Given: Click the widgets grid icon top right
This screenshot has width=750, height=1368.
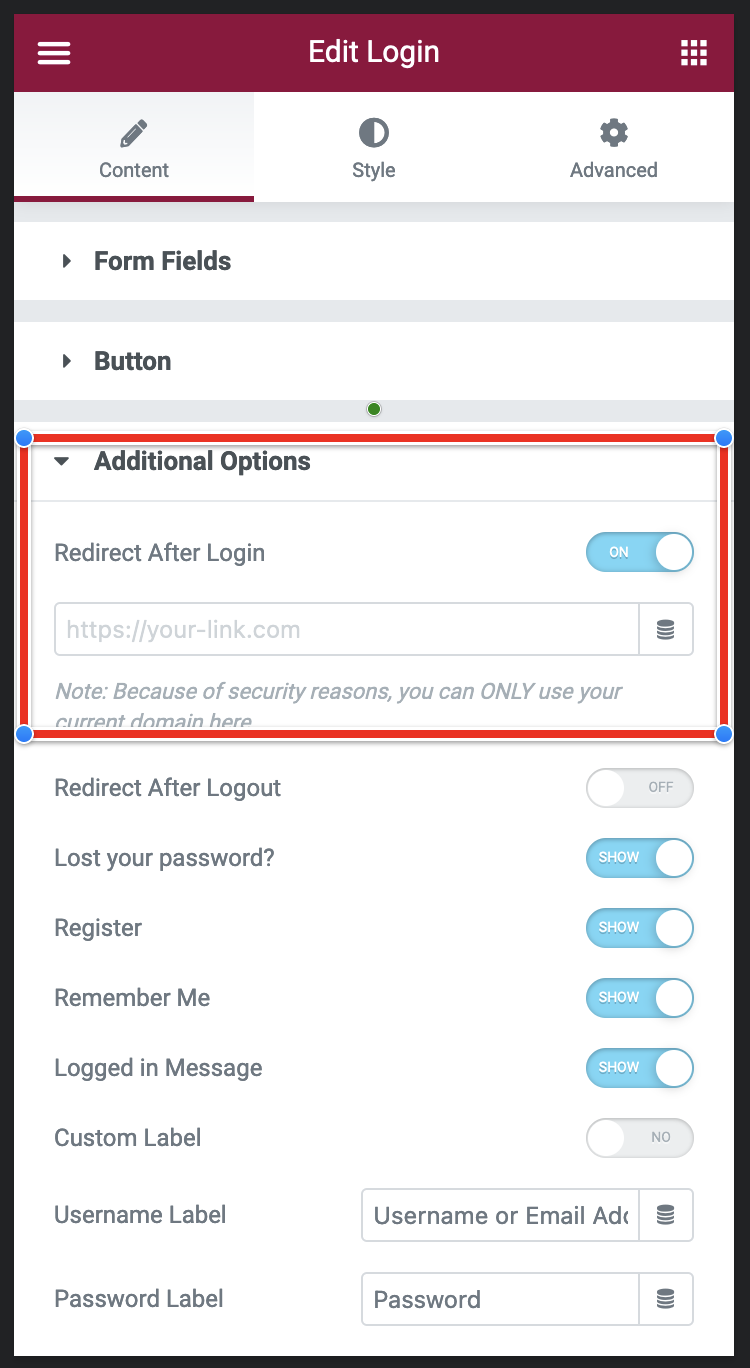Looking at the screenshot, I should [694, 52].
